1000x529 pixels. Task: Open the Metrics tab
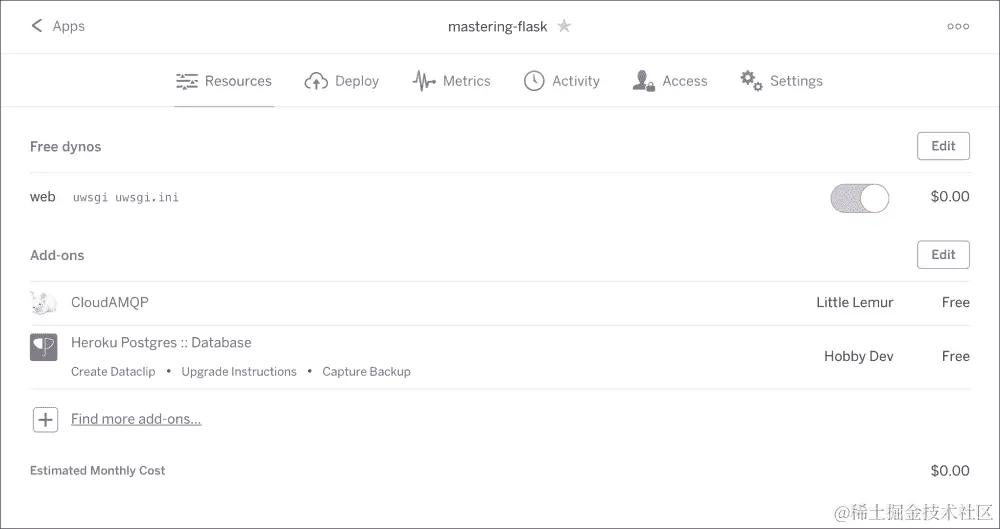click(452, 81)
